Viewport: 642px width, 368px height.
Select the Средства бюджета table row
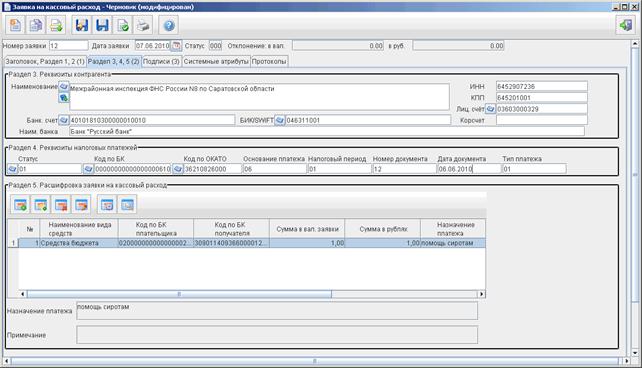click(247, 243)
